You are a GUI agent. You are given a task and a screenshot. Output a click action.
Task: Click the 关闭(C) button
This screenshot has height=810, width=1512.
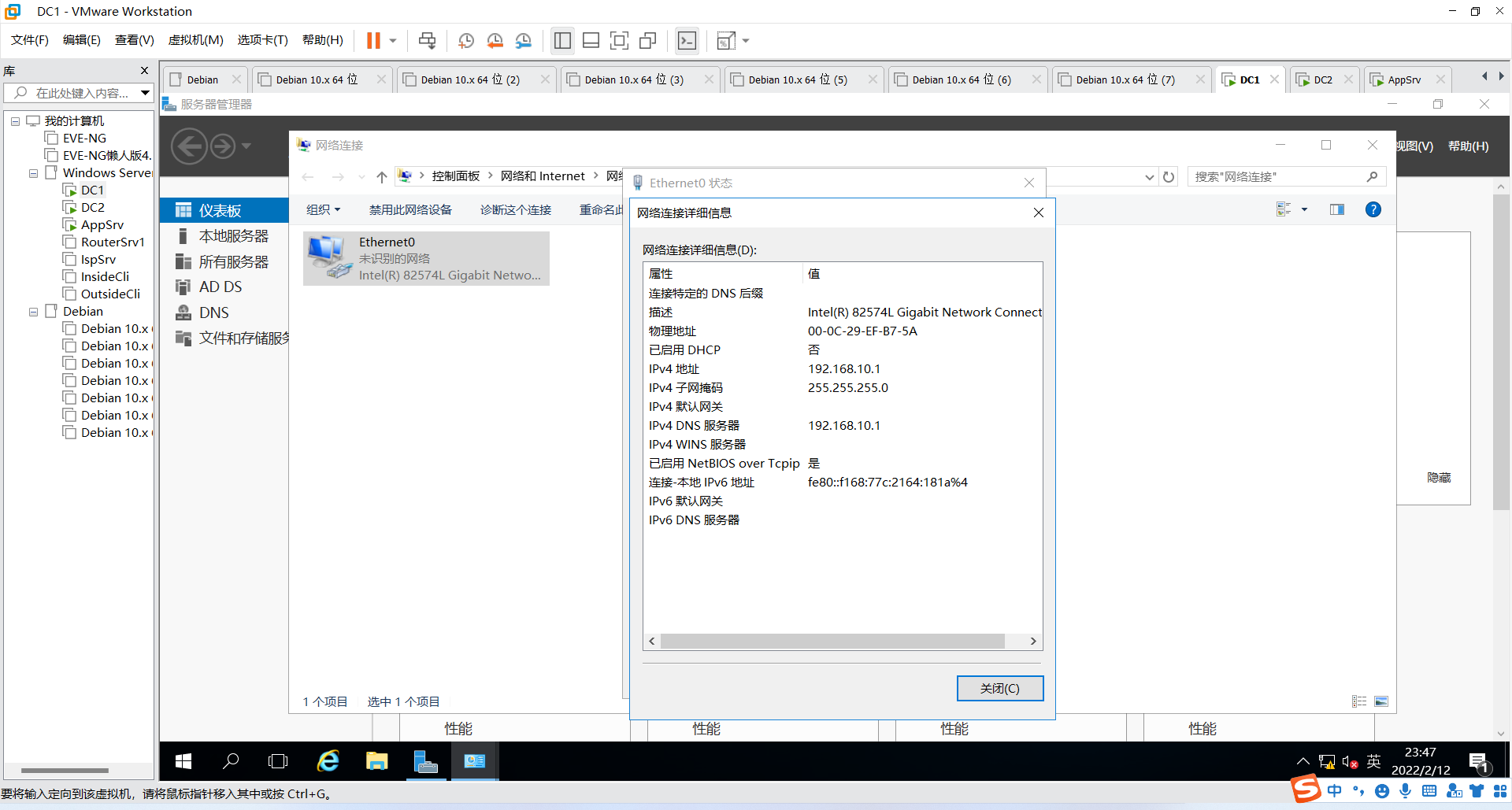click(x=999, y=688)
